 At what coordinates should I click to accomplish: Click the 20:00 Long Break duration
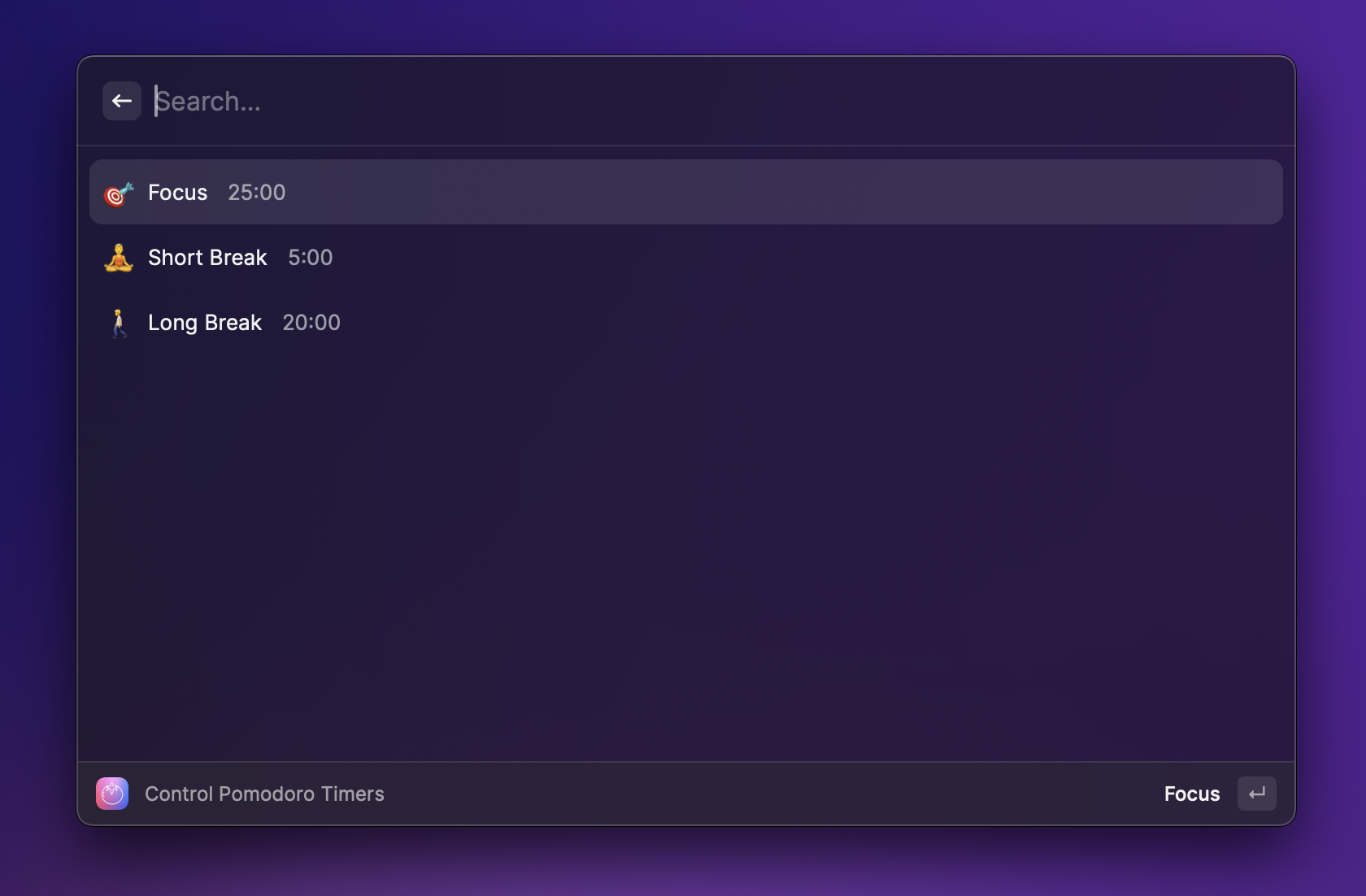[x=311, y=323]
